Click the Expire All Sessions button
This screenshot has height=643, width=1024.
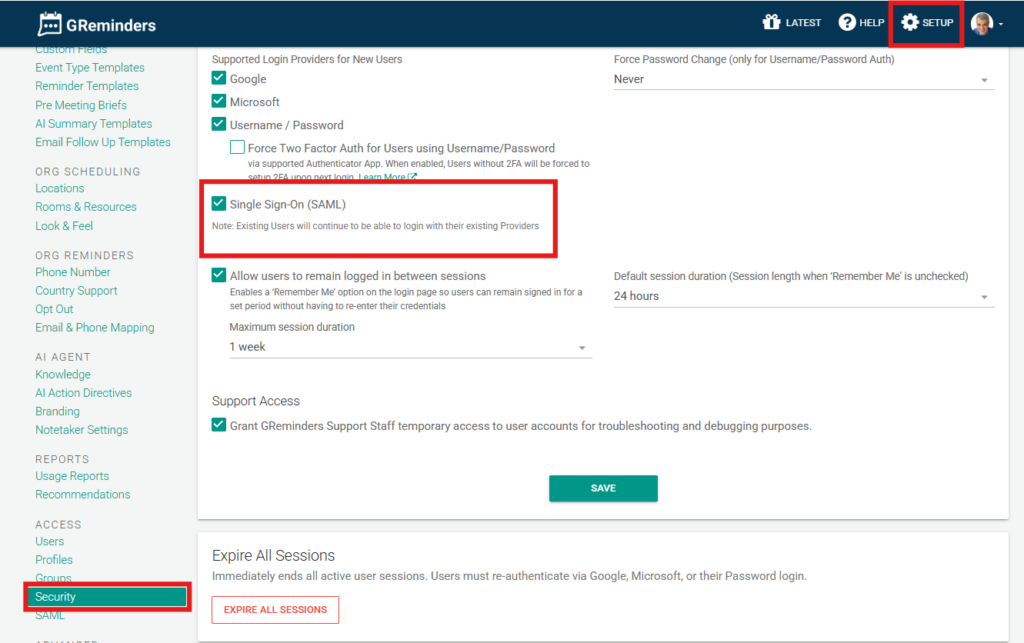click(275, 610)
